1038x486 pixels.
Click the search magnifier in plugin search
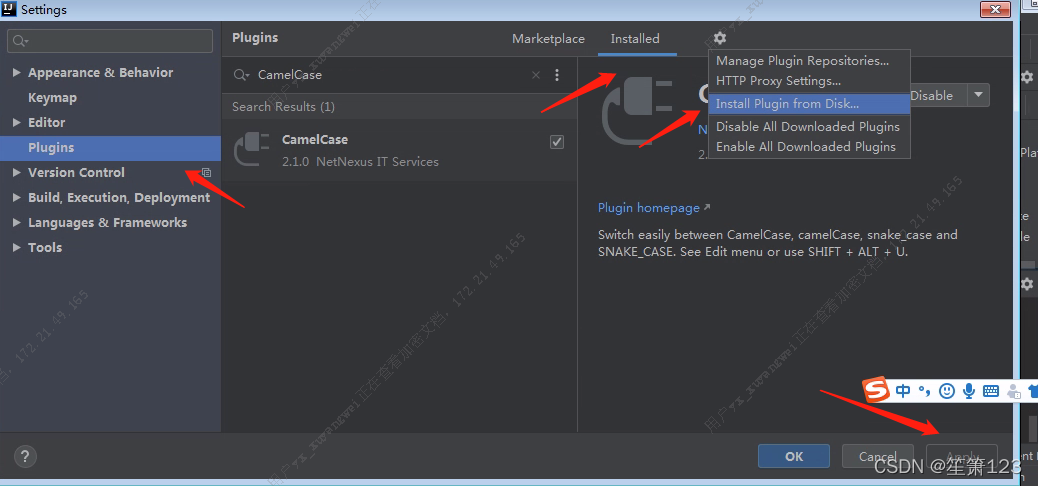pyautogui.click(x=242, y=75)
